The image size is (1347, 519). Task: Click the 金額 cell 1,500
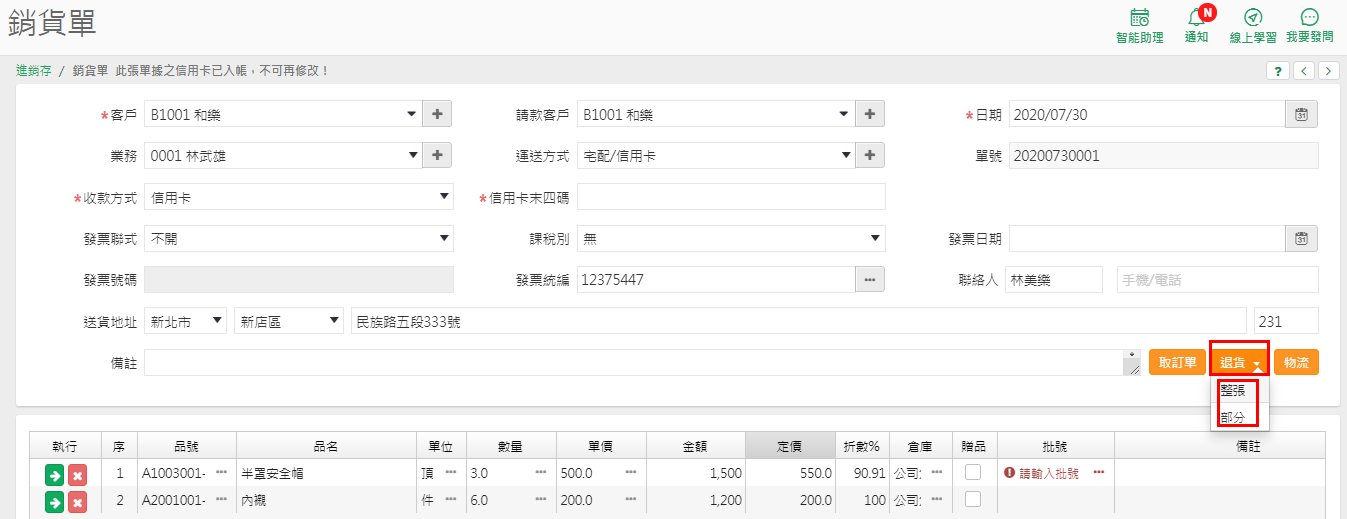696,473
